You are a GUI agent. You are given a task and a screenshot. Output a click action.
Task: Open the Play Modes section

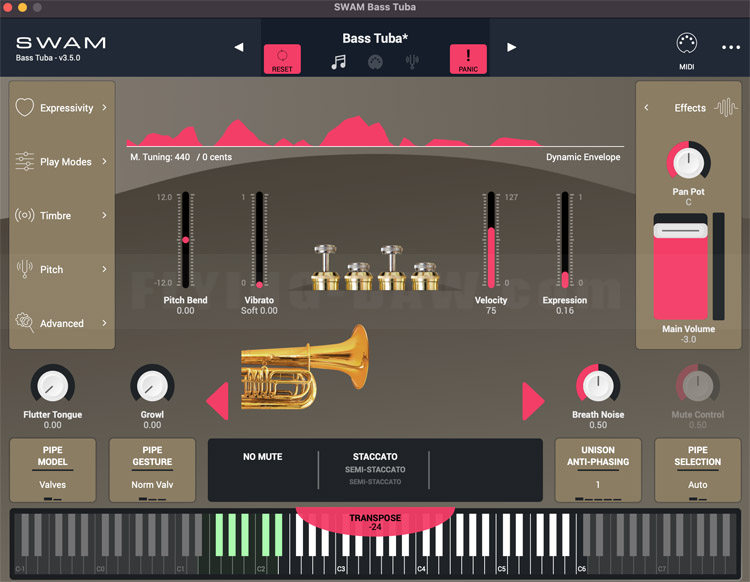[x=62, y=162]
